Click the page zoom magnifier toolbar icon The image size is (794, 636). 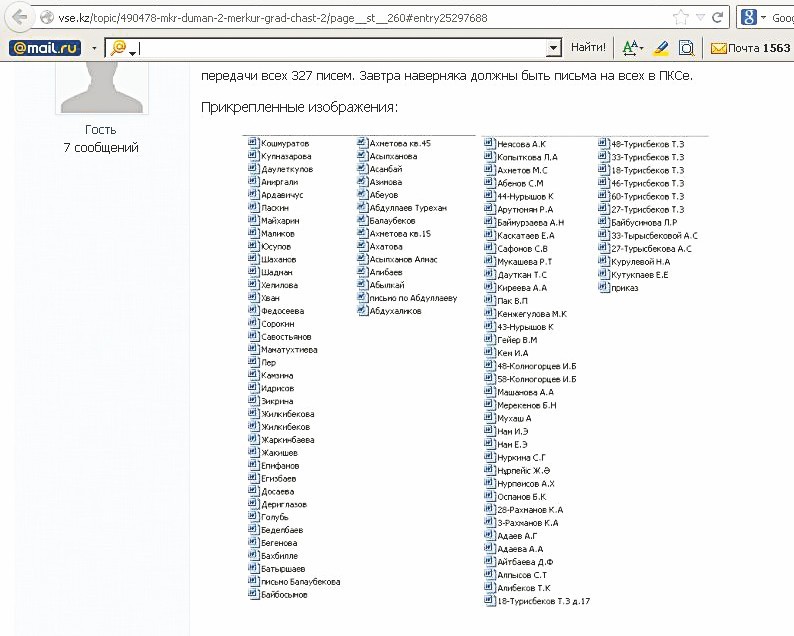(687, 48)
